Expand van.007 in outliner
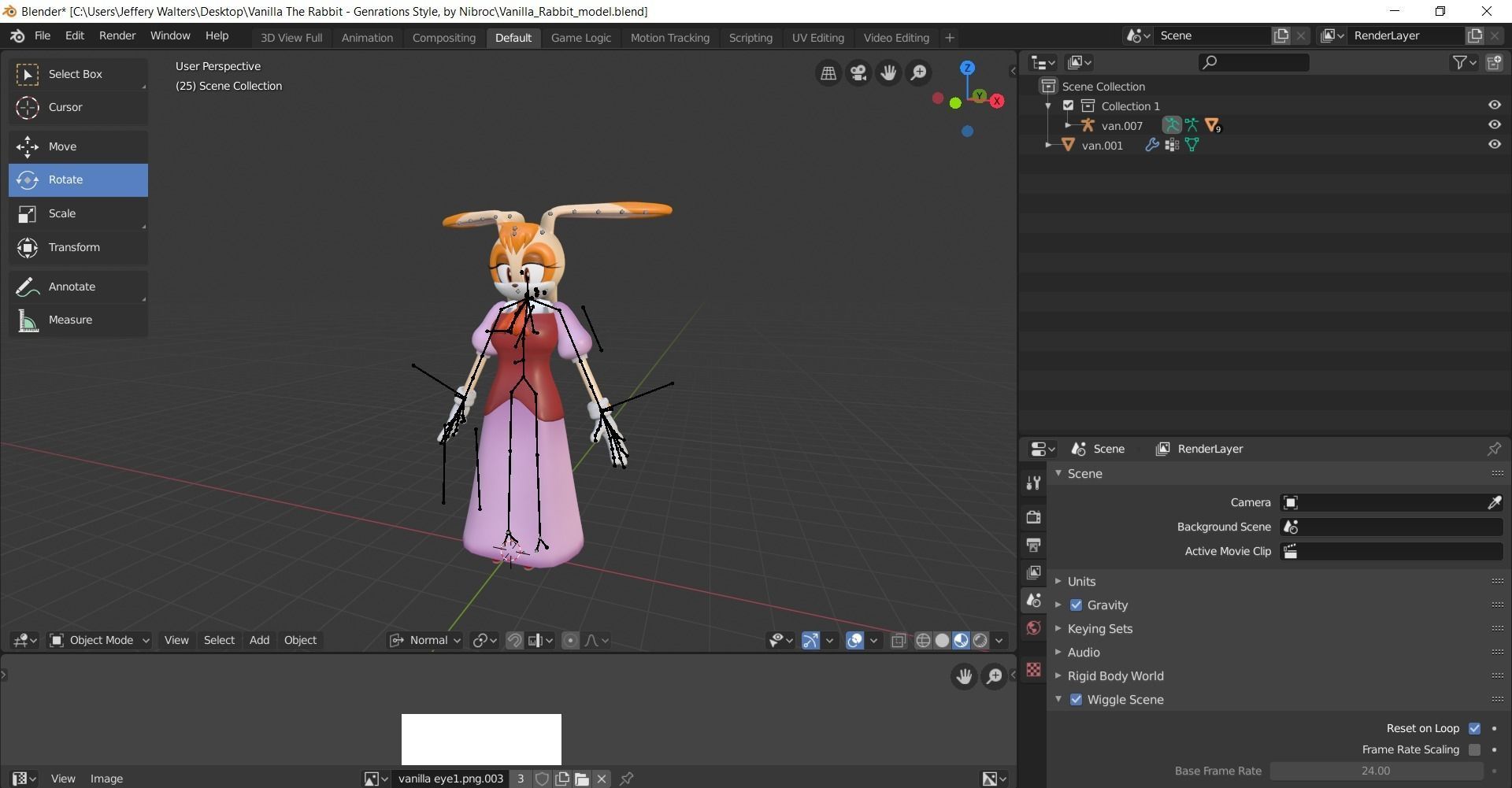 (x=1067, y=125)
